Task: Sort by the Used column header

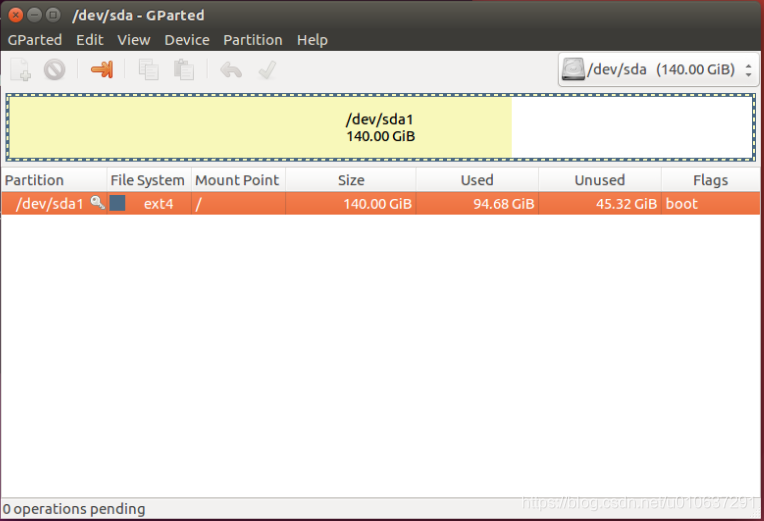Action: click(477, 180)
